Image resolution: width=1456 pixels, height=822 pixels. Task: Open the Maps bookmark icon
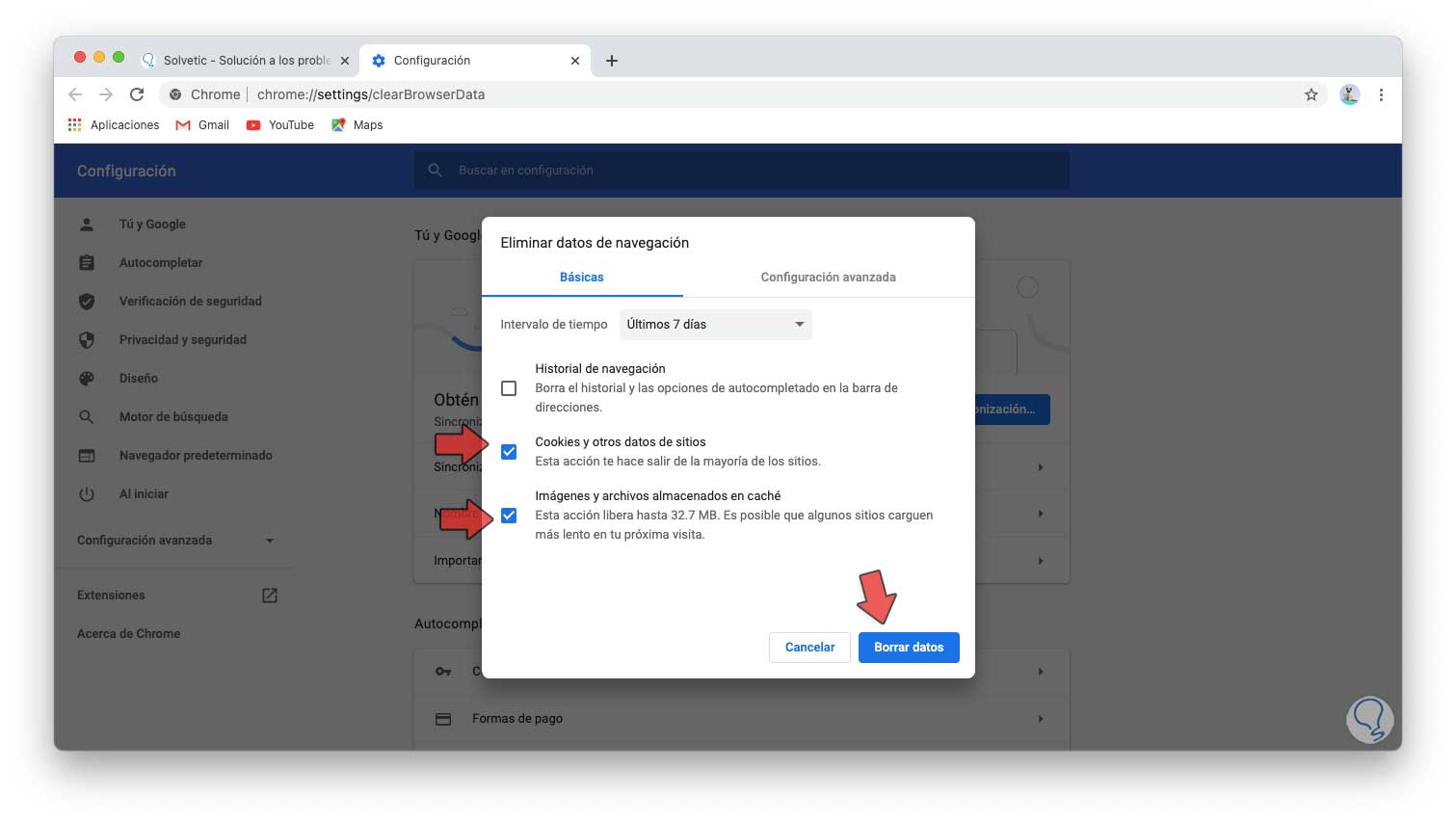pos(338,125)
